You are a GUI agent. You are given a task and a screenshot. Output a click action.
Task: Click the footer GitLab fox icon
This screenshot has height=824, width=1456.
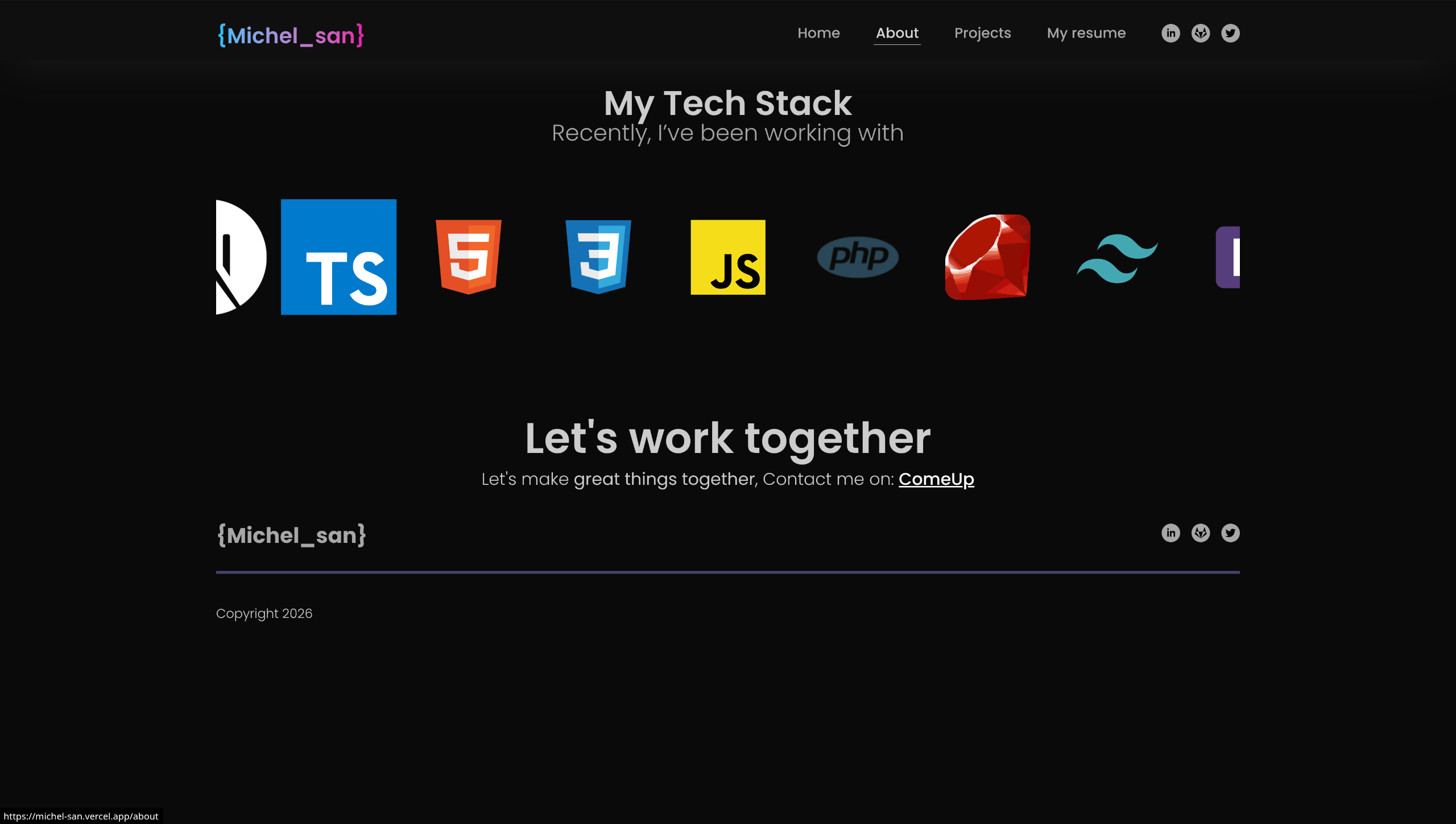click(1201, 533)
